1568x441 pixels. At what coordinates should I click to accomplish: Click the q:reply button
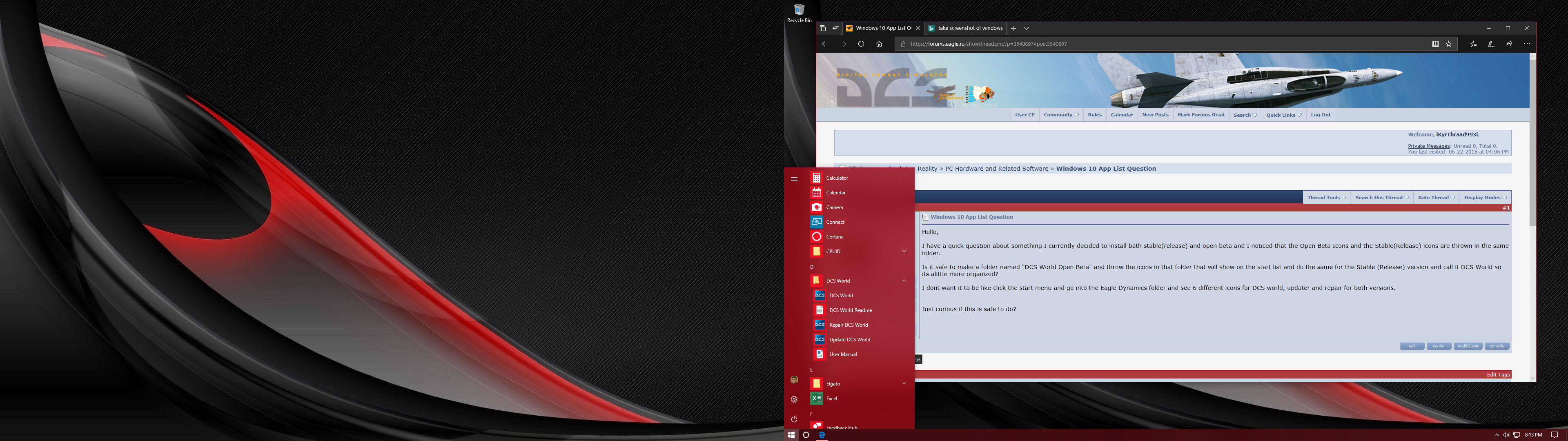tap(1497, 346)
